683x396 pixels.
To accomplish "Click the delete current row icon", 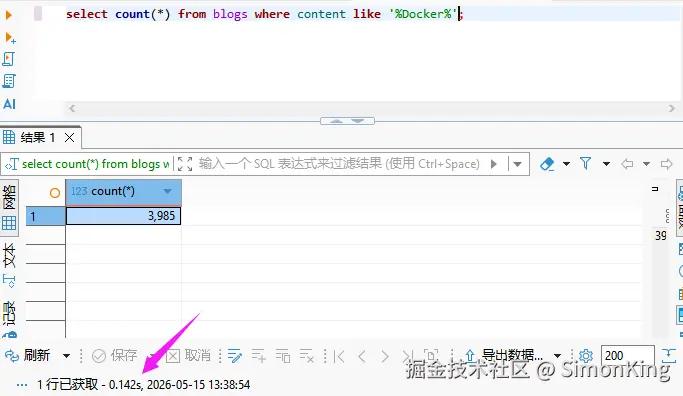I will tap(307, 356).
